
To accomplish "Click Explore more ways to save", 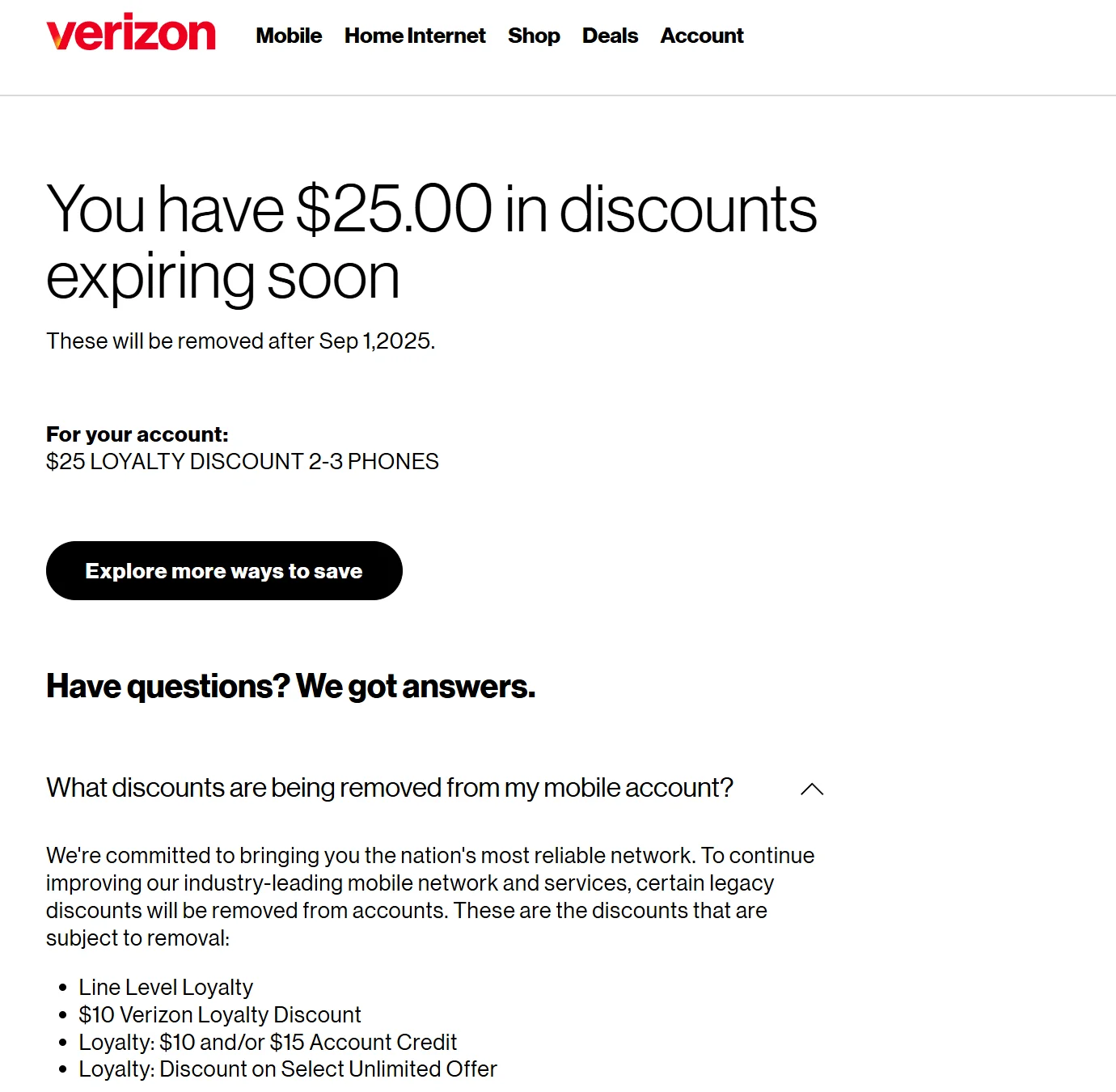I will tap(224, 570).
